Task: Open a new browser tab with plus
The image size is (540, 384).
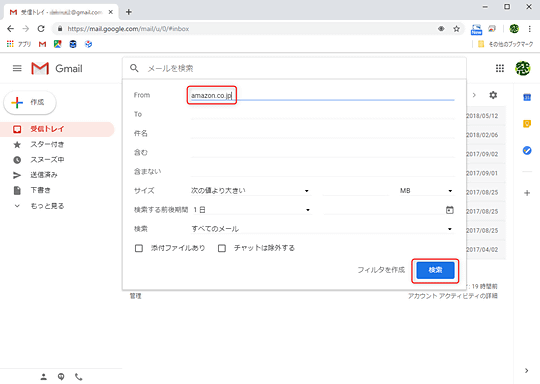Action: tap(129, 12)
